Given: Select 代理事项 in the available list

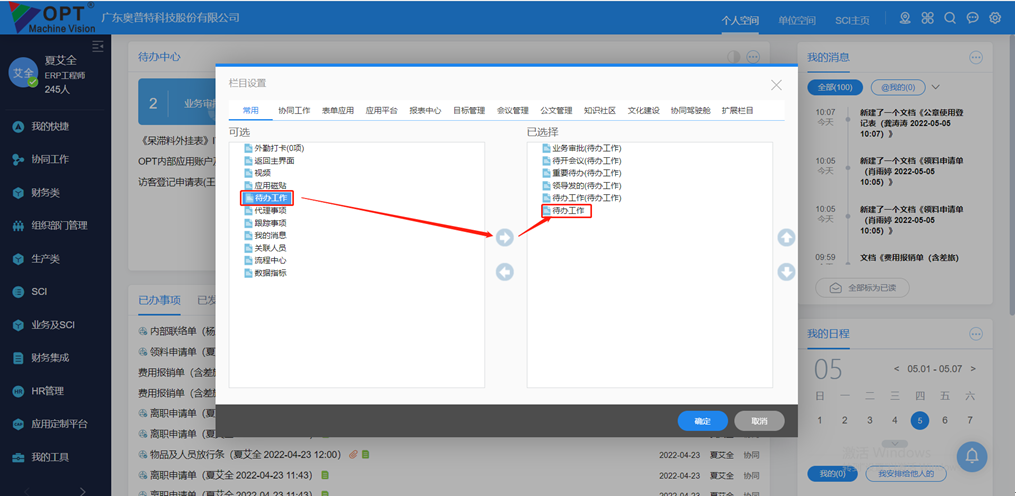Looking at the screenshot, I should 270,211.
